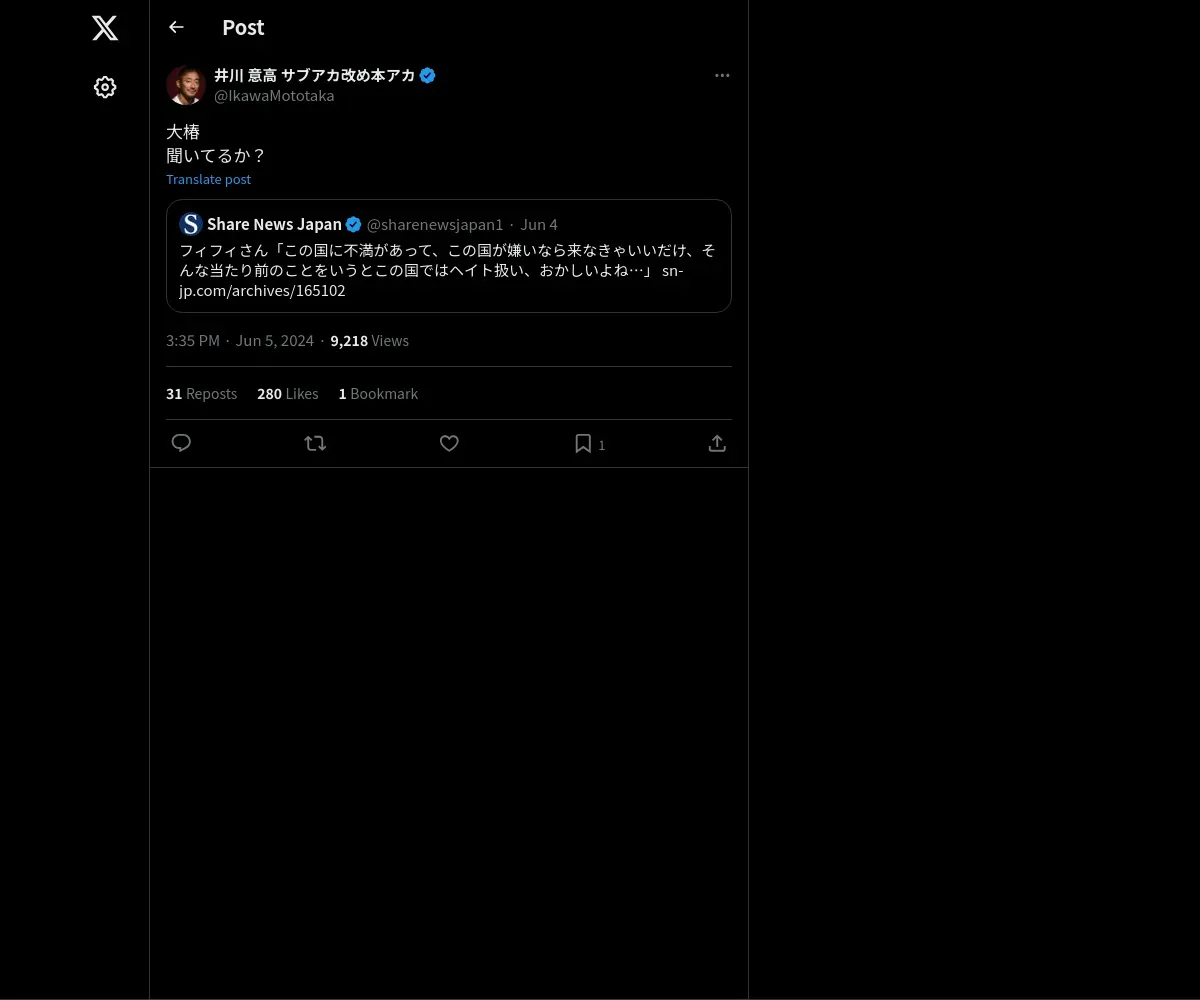The width and height of the screenshot is (1200, 1000).
Task: Open the Share News Japan avatar icon
Action: point(191,224)
